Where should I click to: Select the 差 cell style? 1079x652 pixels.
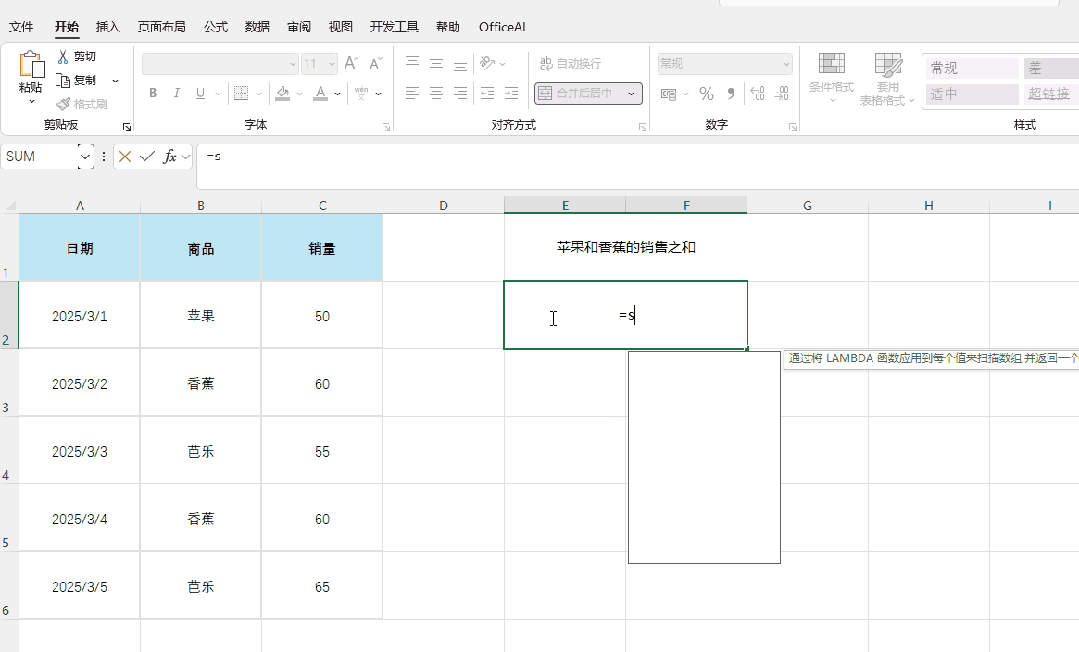coord(1051,68)
